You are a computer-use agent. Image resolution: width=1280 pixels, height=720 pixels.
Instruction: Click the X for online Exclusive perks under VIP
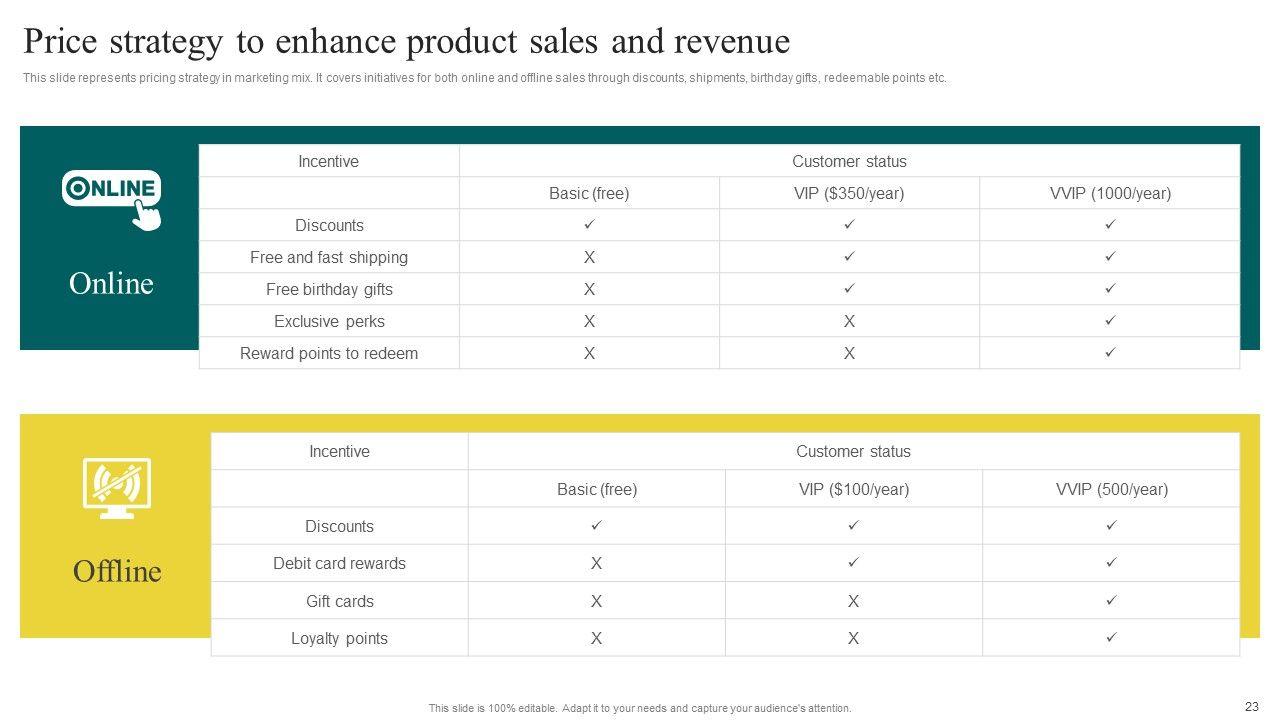(849, 321)
